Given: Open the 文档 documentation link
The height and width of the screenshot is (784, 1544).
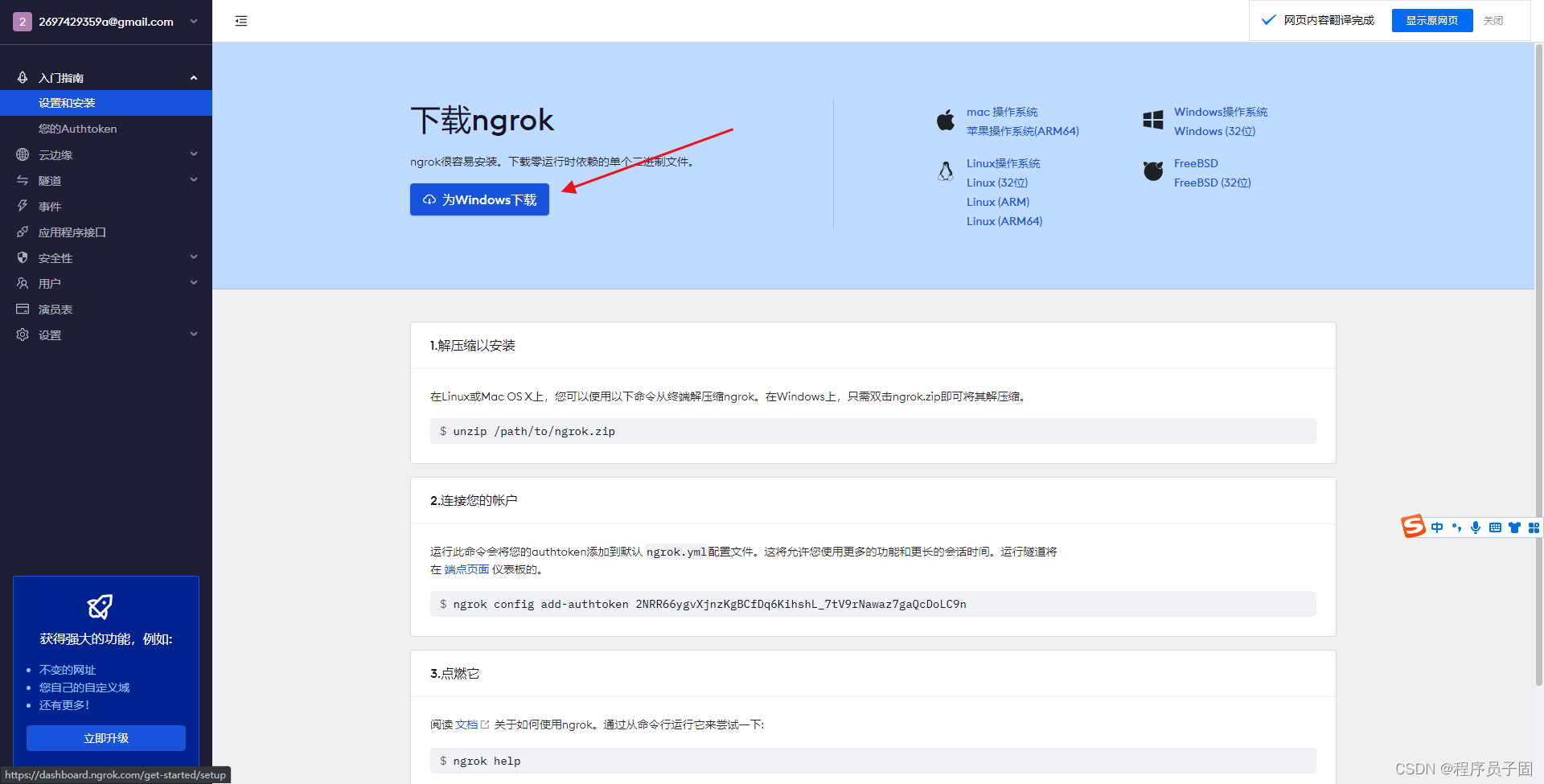Looking at the screenshot, I should 472,724.
